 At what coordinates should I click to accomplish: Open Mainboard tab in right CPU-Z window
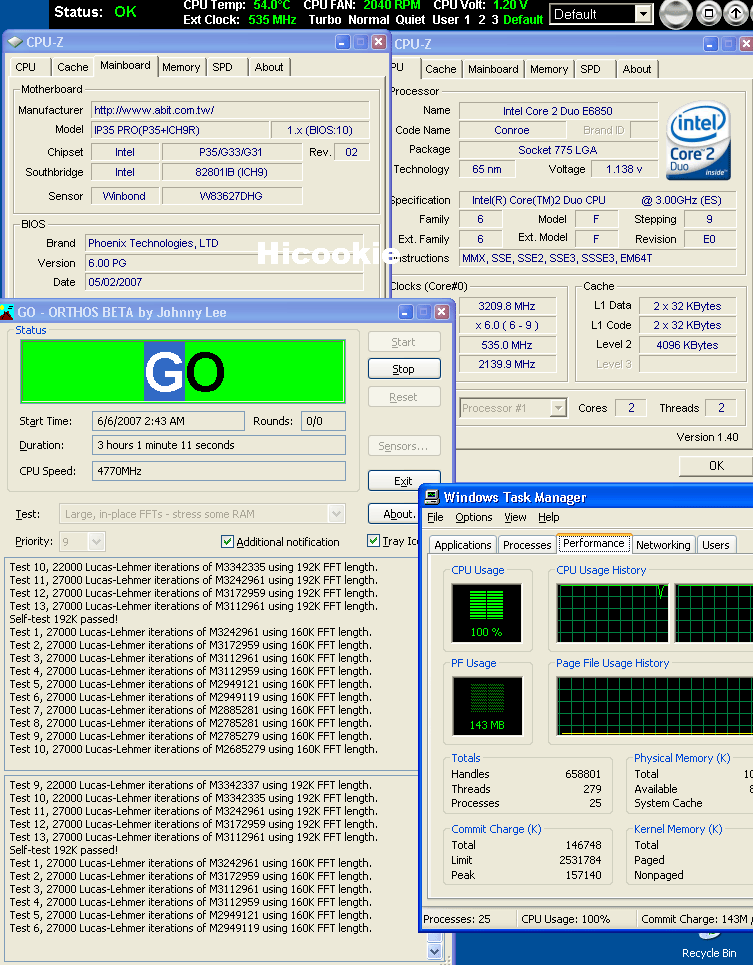tap(493, 70)
